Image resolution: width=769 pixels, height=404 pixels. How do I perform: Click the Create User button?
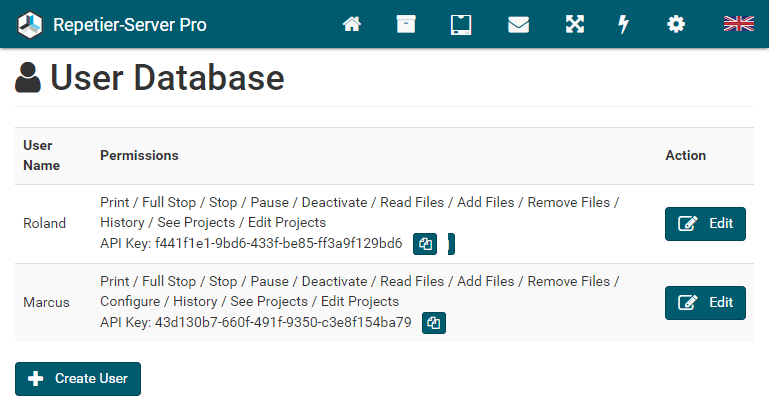coord(78,379)
